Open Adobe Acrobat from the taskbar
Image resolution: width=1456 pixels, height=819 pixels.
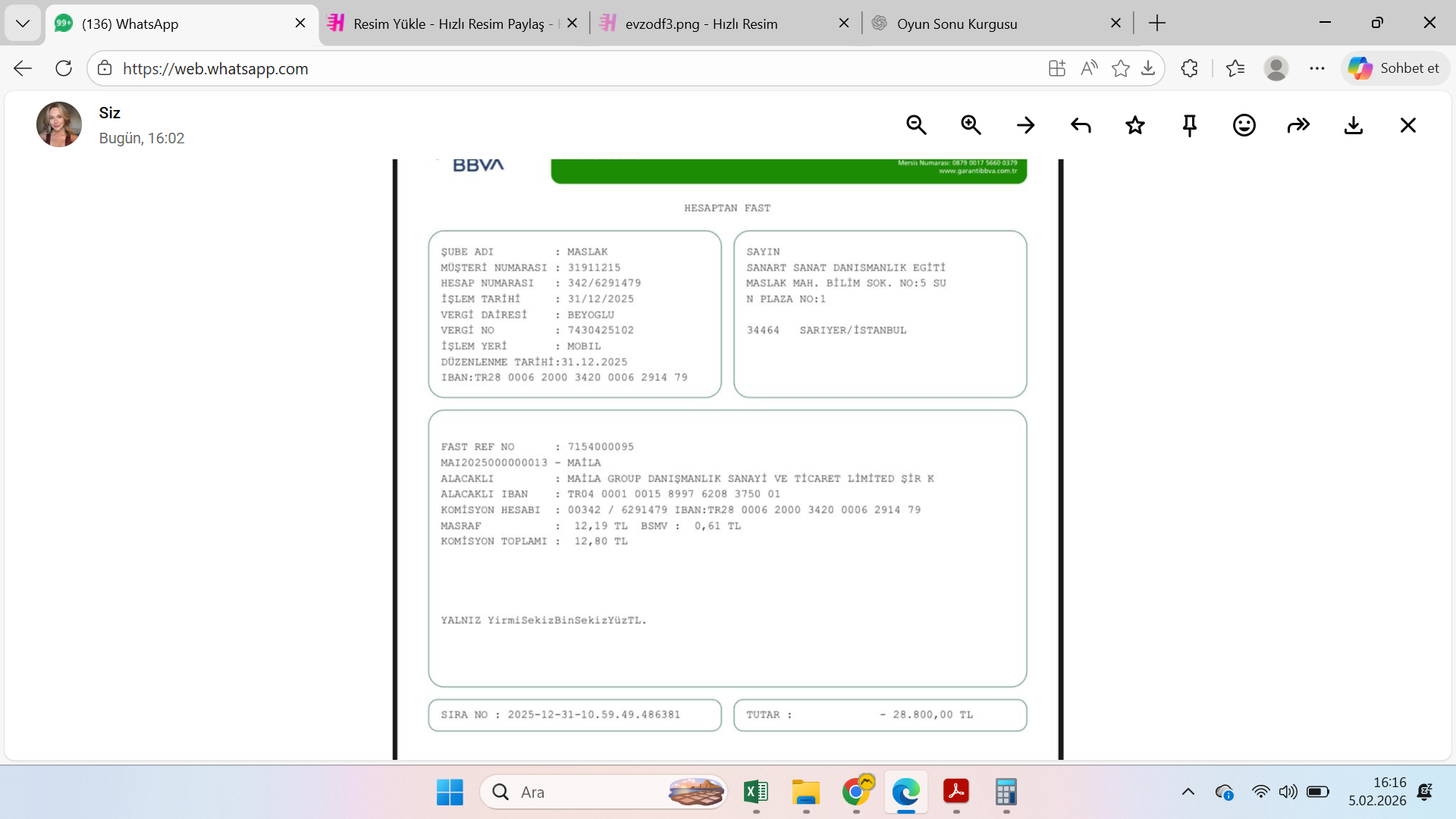(956, 792)
